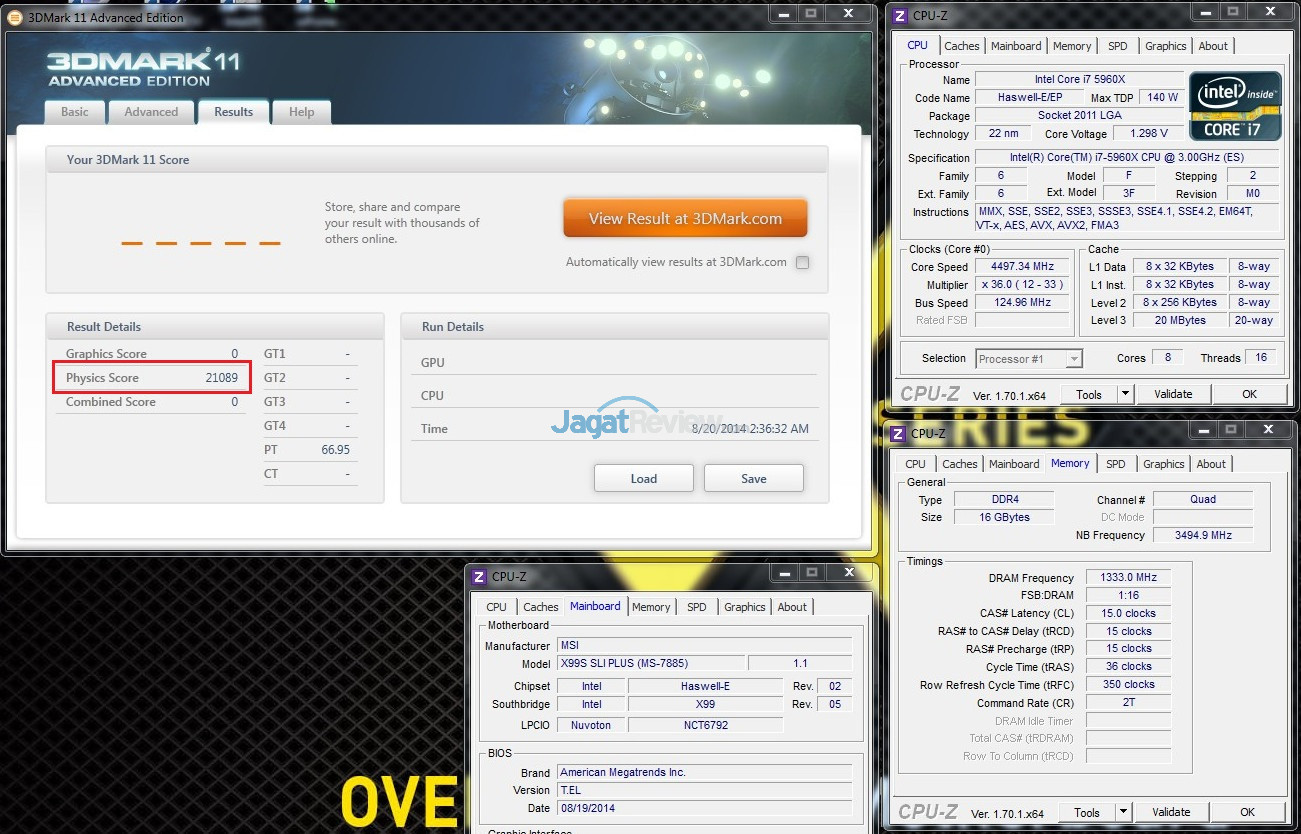Expand the Tools dropdown arrow in the memory timings window
This screenshot has height=834, width=1301.
1123,812
